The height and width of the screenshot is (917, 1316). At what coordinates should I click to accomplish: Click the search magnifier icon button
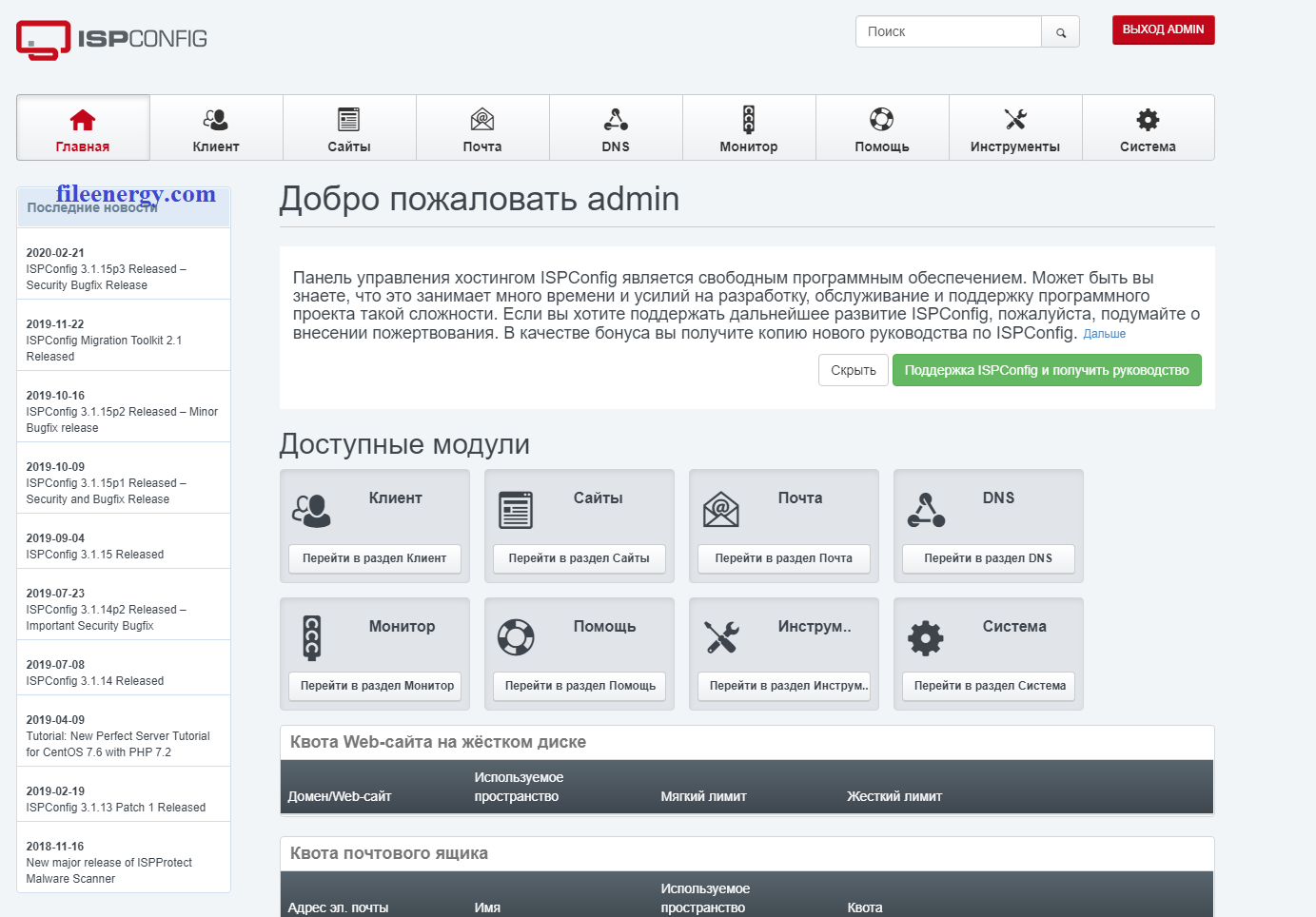tap(1060, 32)
